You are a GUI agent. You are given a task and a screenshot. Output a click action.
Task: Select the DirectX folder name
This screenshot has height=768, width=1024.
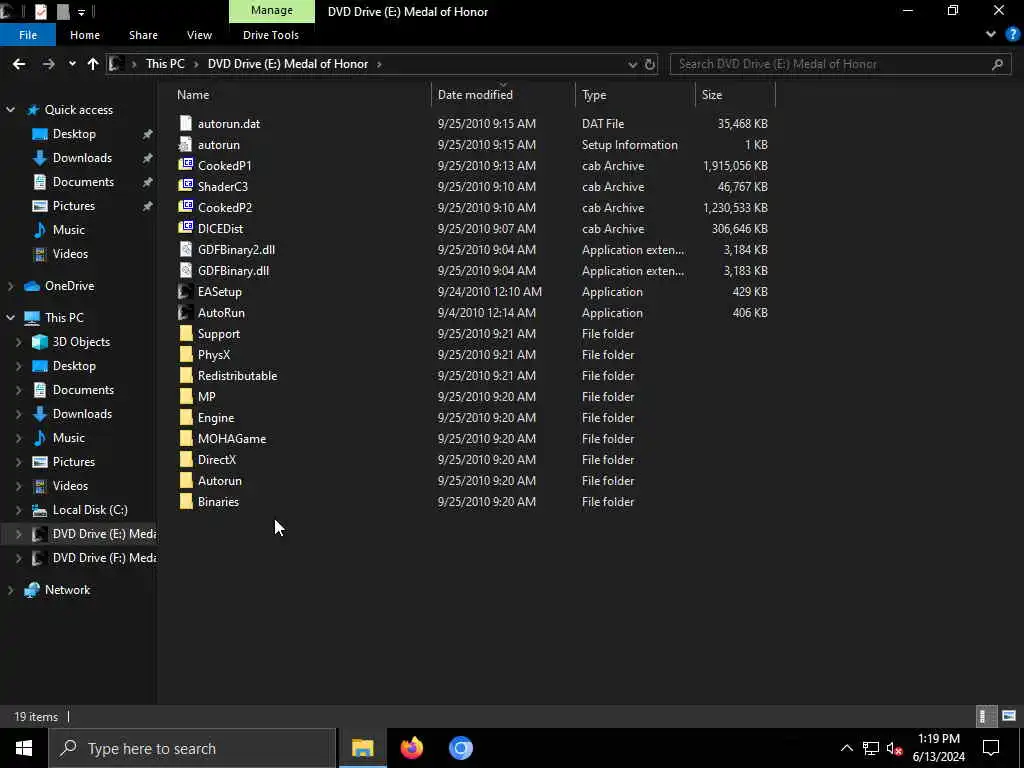(217, 460)
